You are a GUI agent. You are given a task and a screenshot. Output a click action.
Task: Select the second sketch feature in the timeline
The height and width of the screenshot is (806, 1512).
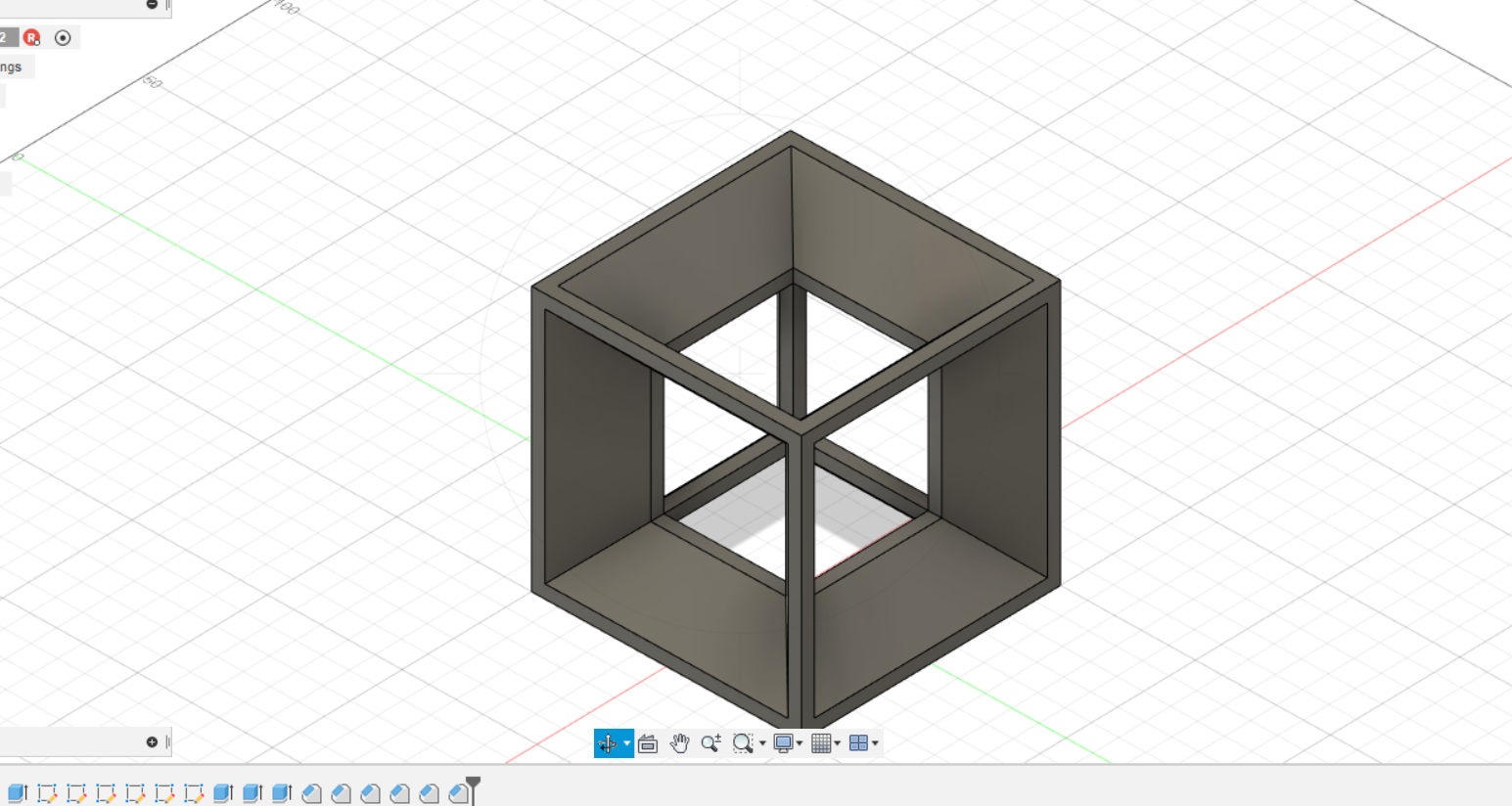76,793
